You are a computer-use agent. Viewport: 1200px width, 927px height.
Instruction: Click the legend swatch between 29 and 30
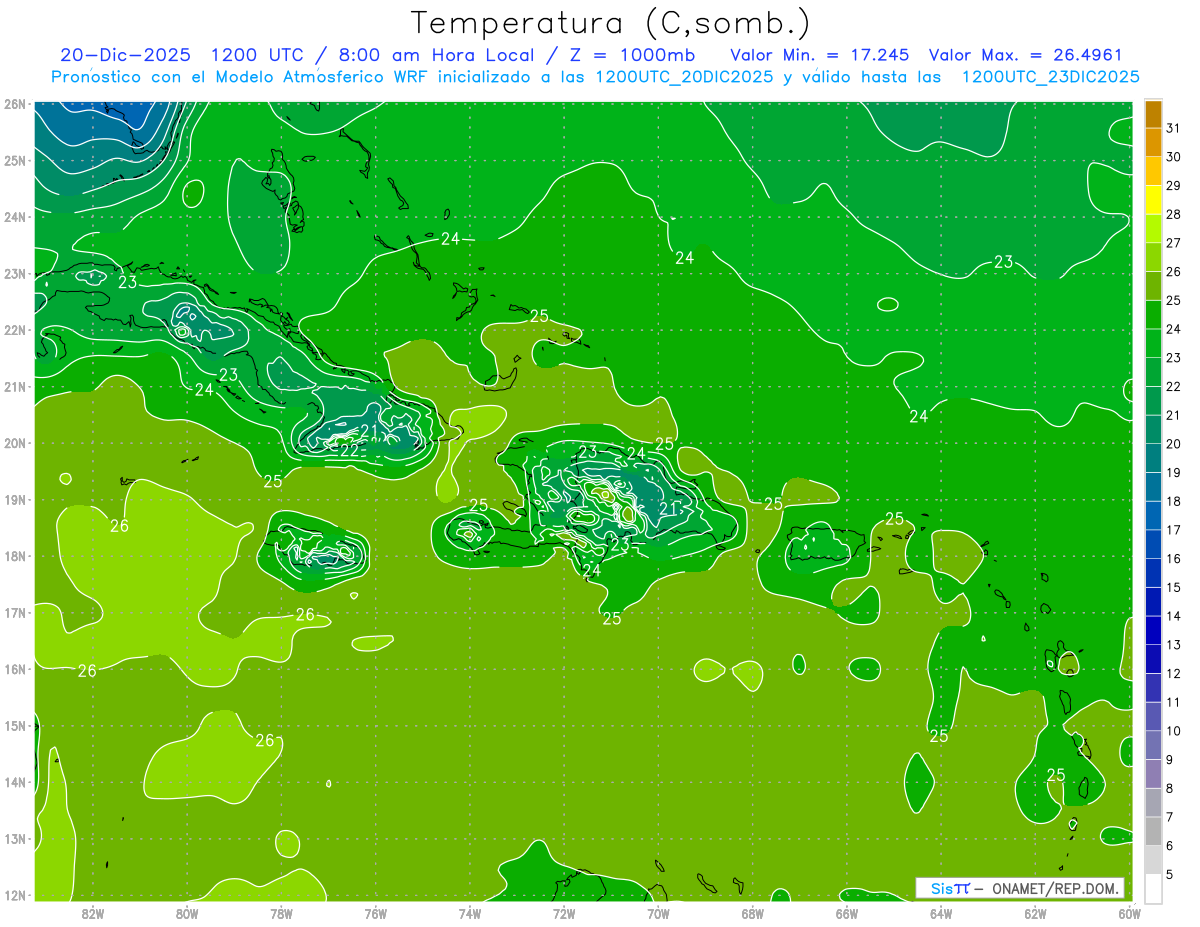pyautogui.click(x=1153, y=171)
